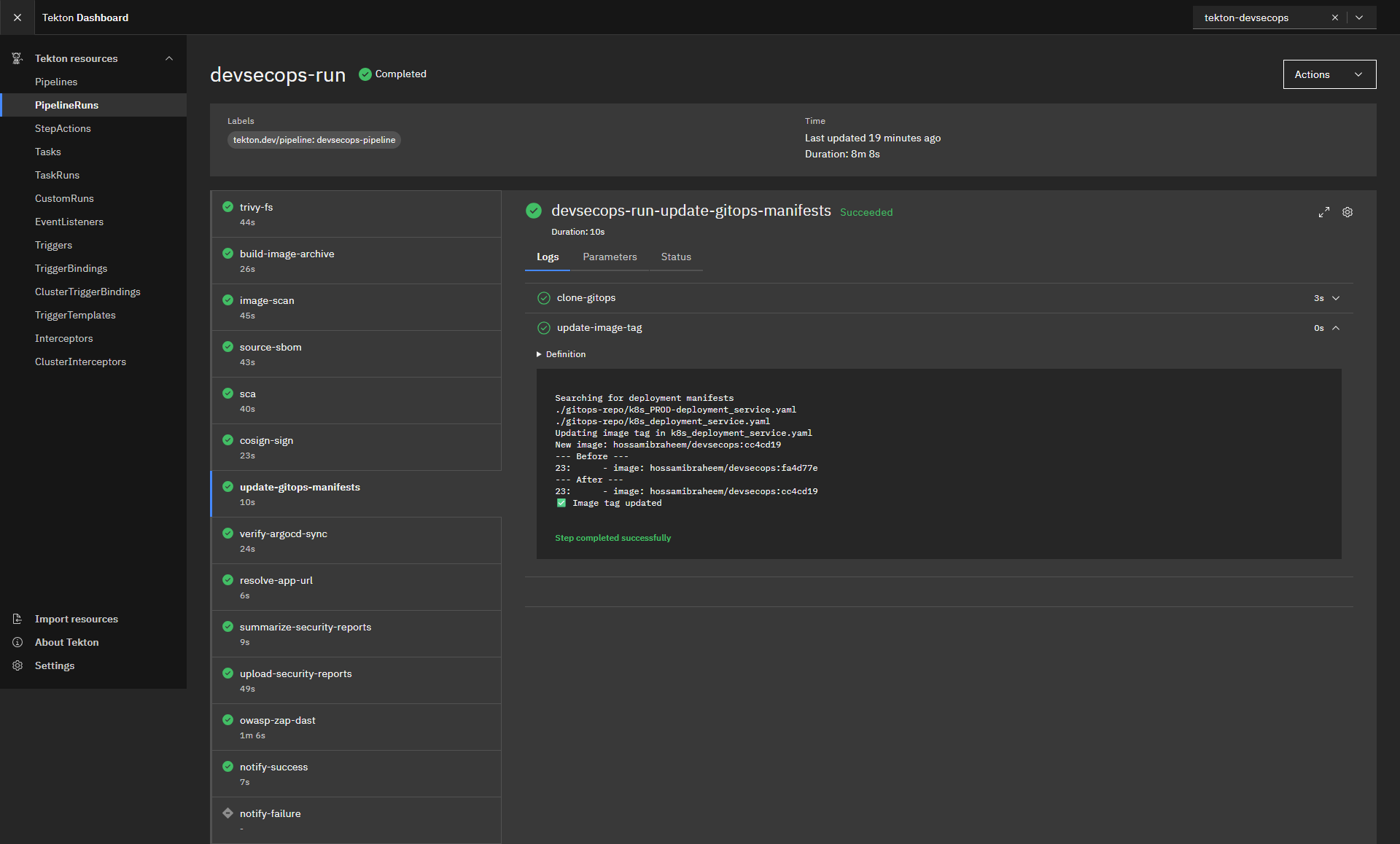The height and width of the screenshot is (844, 1400).
Task: Collapse the Tekton resources section
Action: [x=169, y=58]
